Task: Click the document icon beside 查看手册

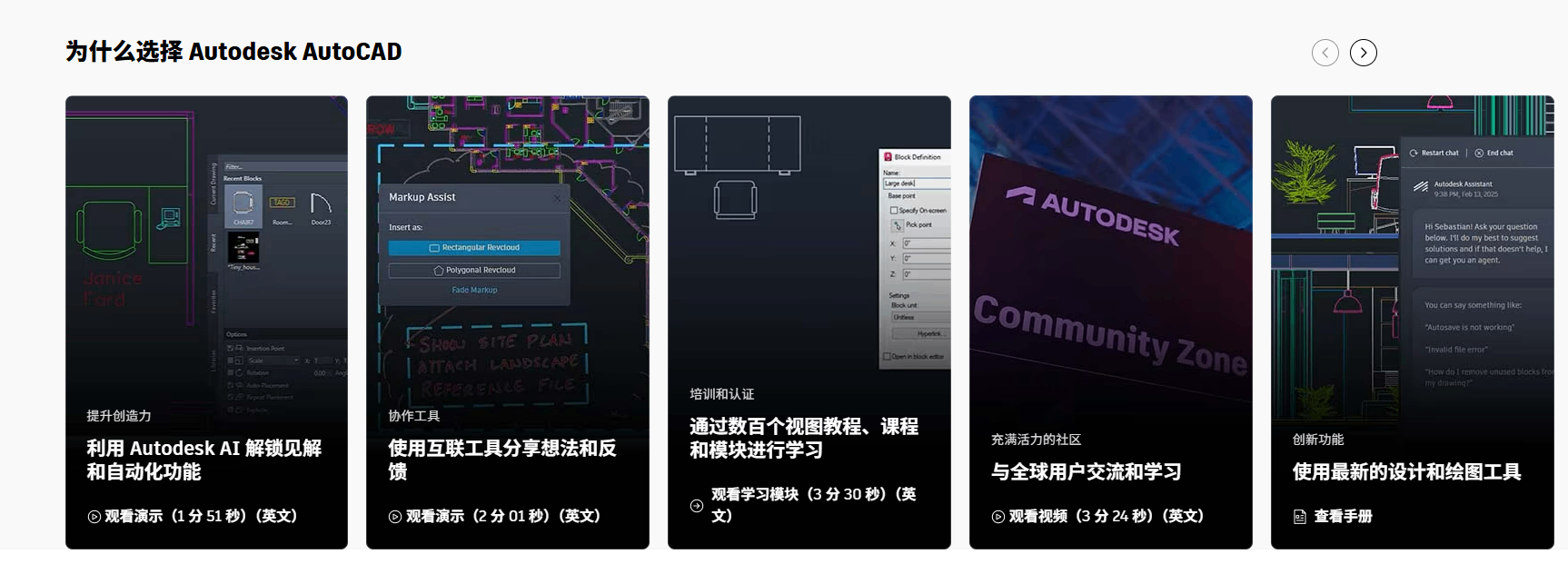Action: [1300, 517]
